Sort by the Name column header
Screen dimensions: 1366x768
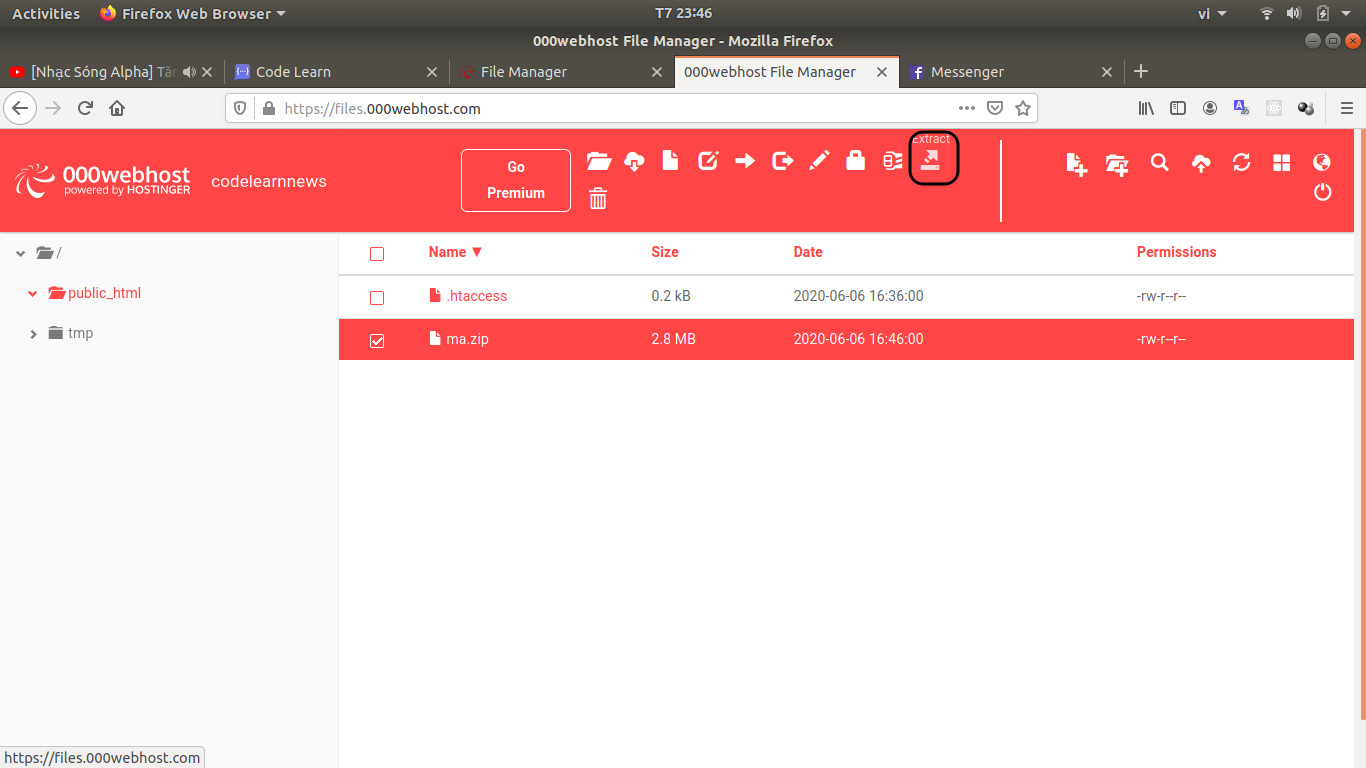[x=455, y=252]
